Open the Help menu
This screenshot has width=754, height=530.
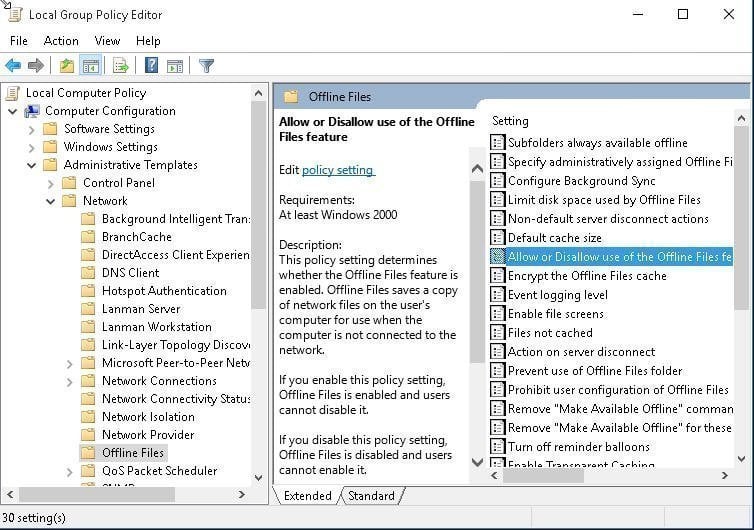tap(148, 41)
